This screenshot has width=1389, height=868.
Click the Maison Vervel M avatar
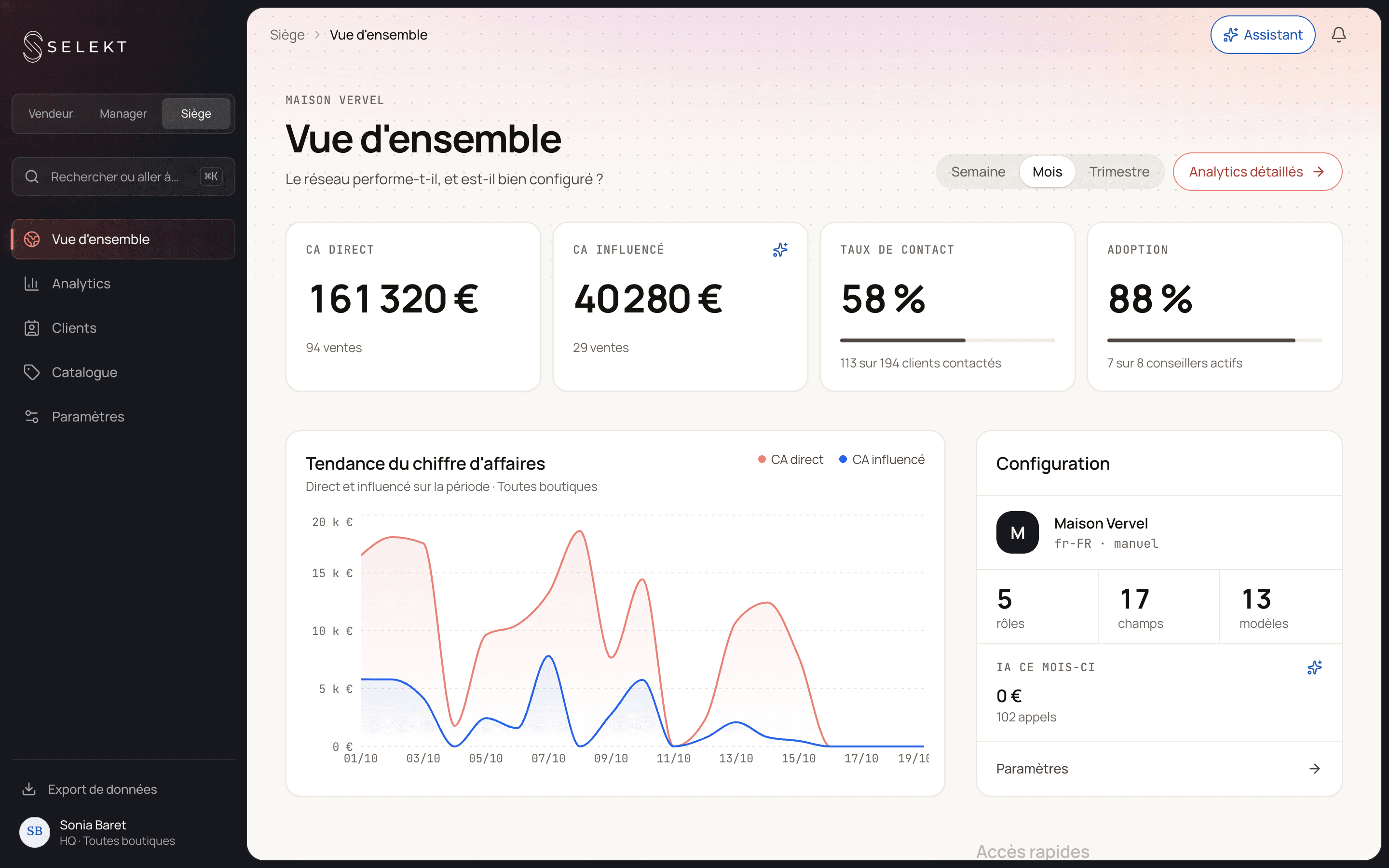[1017, 532]
